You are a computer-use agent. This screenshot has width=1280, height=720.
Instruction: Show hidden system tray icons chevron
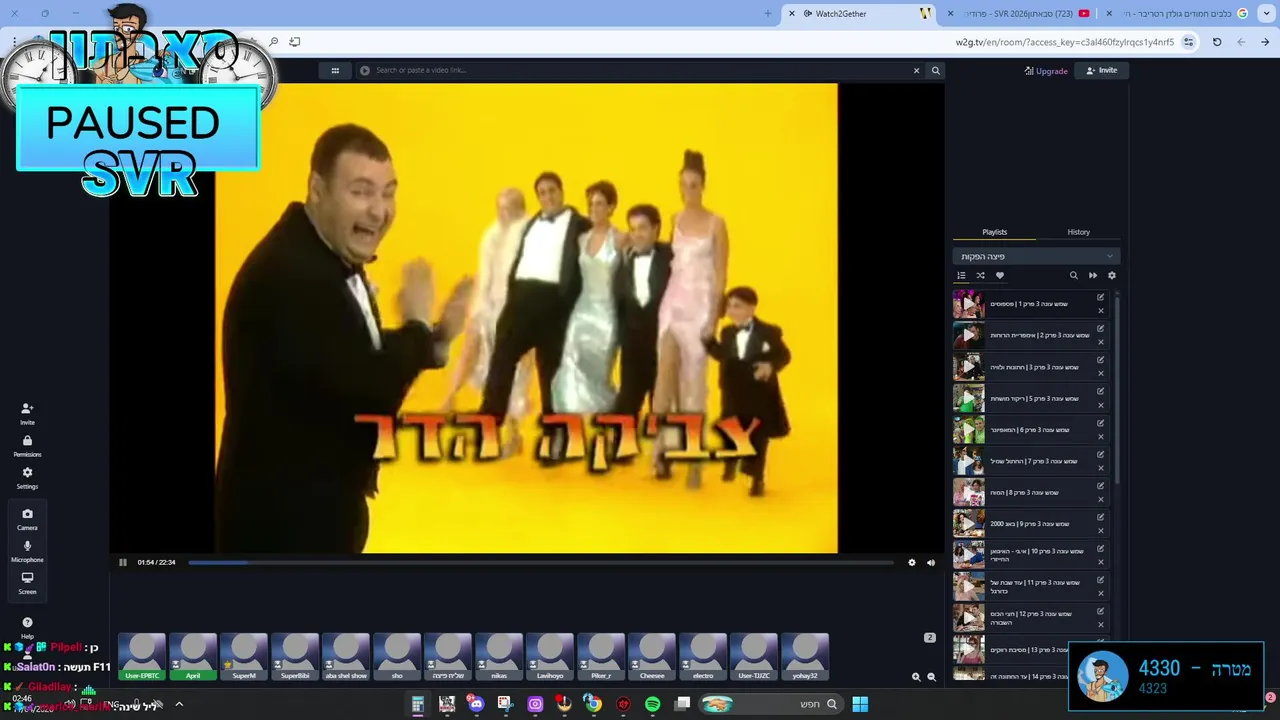click(179, 704)
